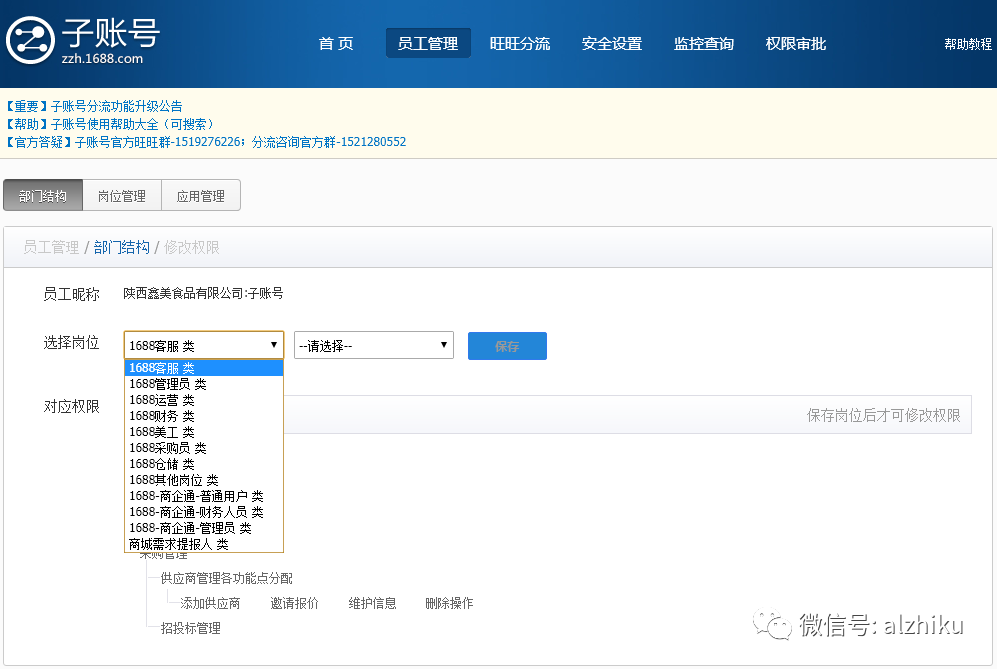Select the 1688运营 类 option
997x669 pixels.
click(x=203, y=400)
